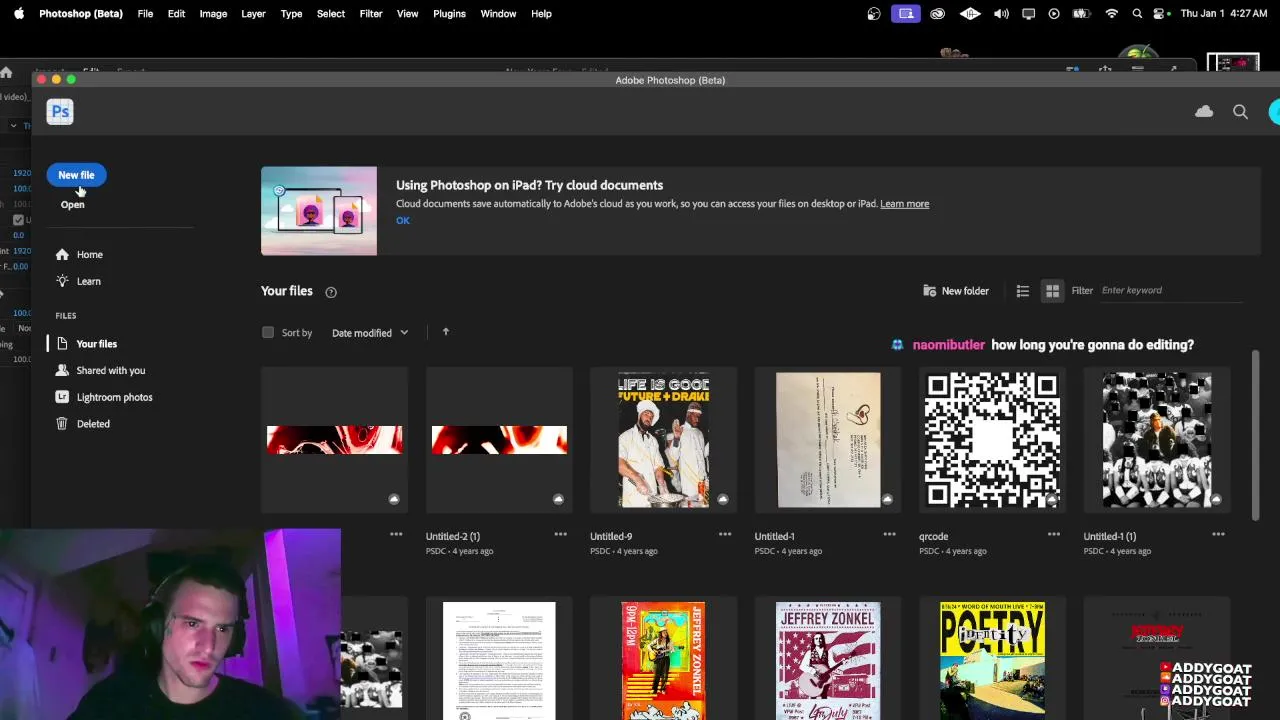Open Shared with you section
Image resolution: width=1280 pixels, height=720 pixels.
(100, 370)
